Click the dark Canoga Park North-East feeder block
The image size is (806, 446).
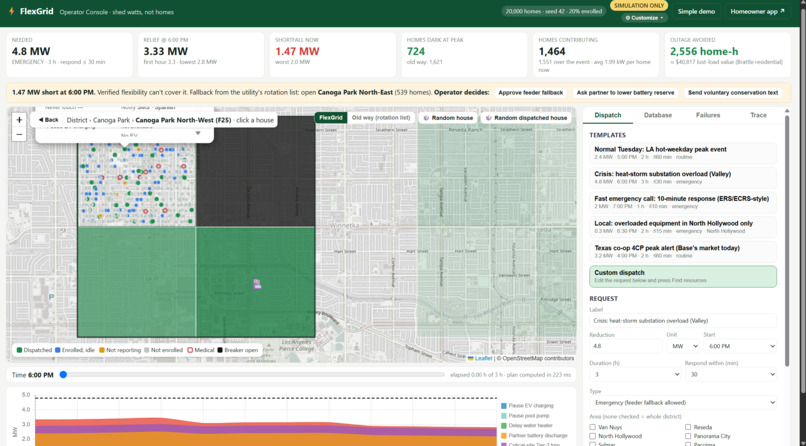255,171
